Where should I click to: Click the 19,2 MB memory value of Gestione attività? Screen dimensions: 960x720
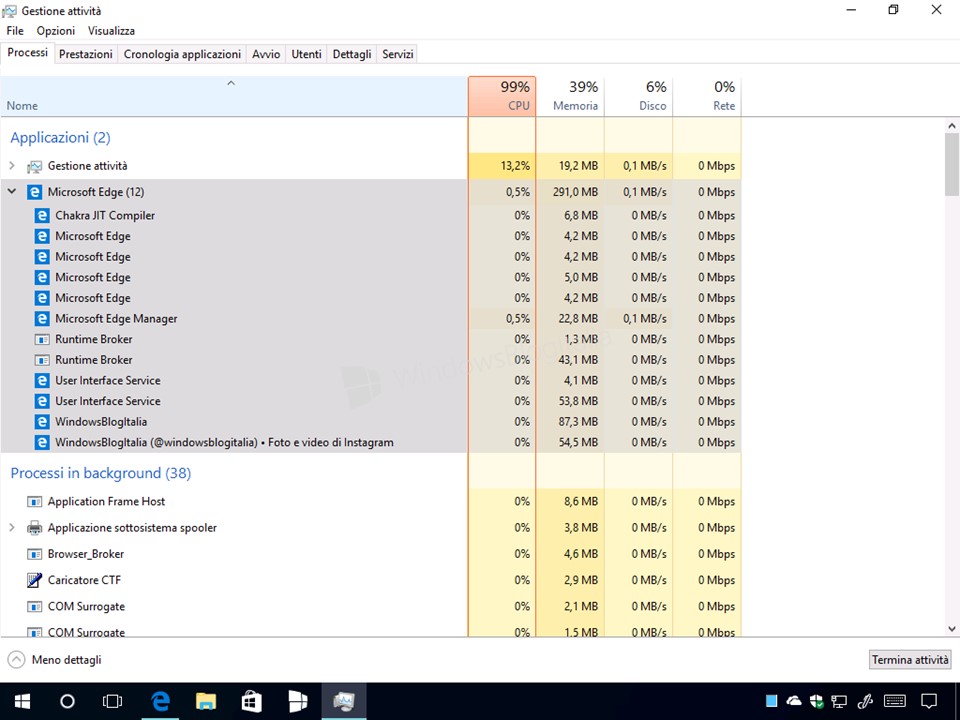pos(579,166)
